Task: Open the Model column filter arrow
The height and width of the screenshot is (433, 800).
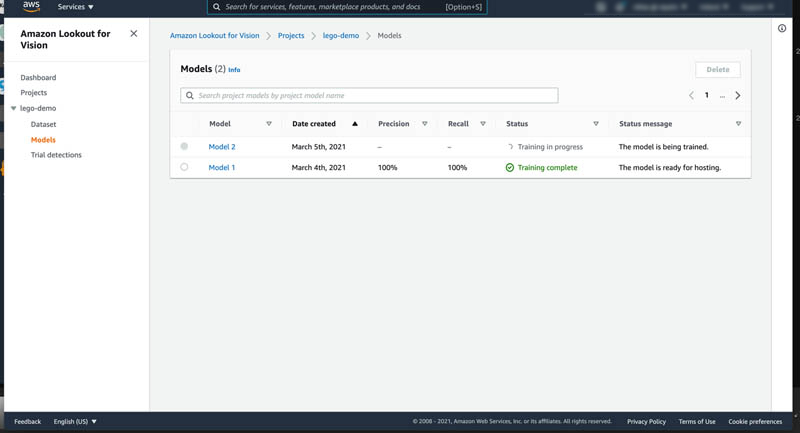Action: click(269, 124)
